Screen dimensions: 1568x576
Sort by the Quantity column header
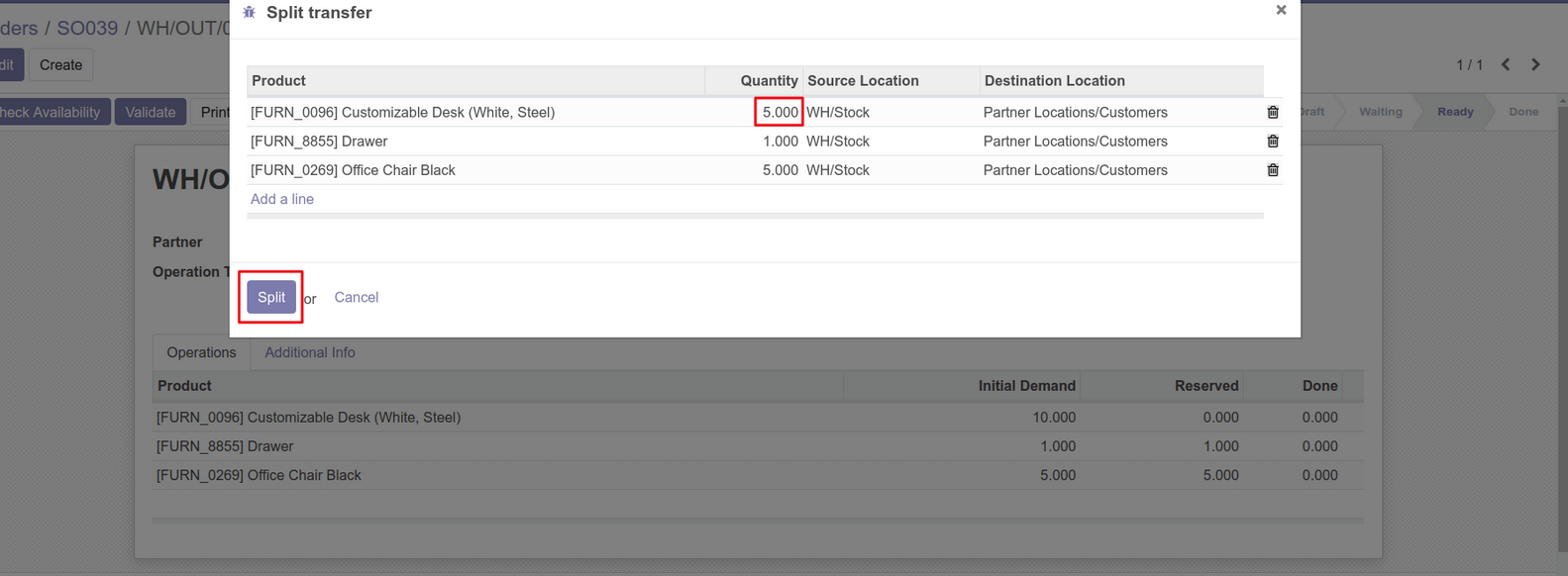click(x=768, y=81)
